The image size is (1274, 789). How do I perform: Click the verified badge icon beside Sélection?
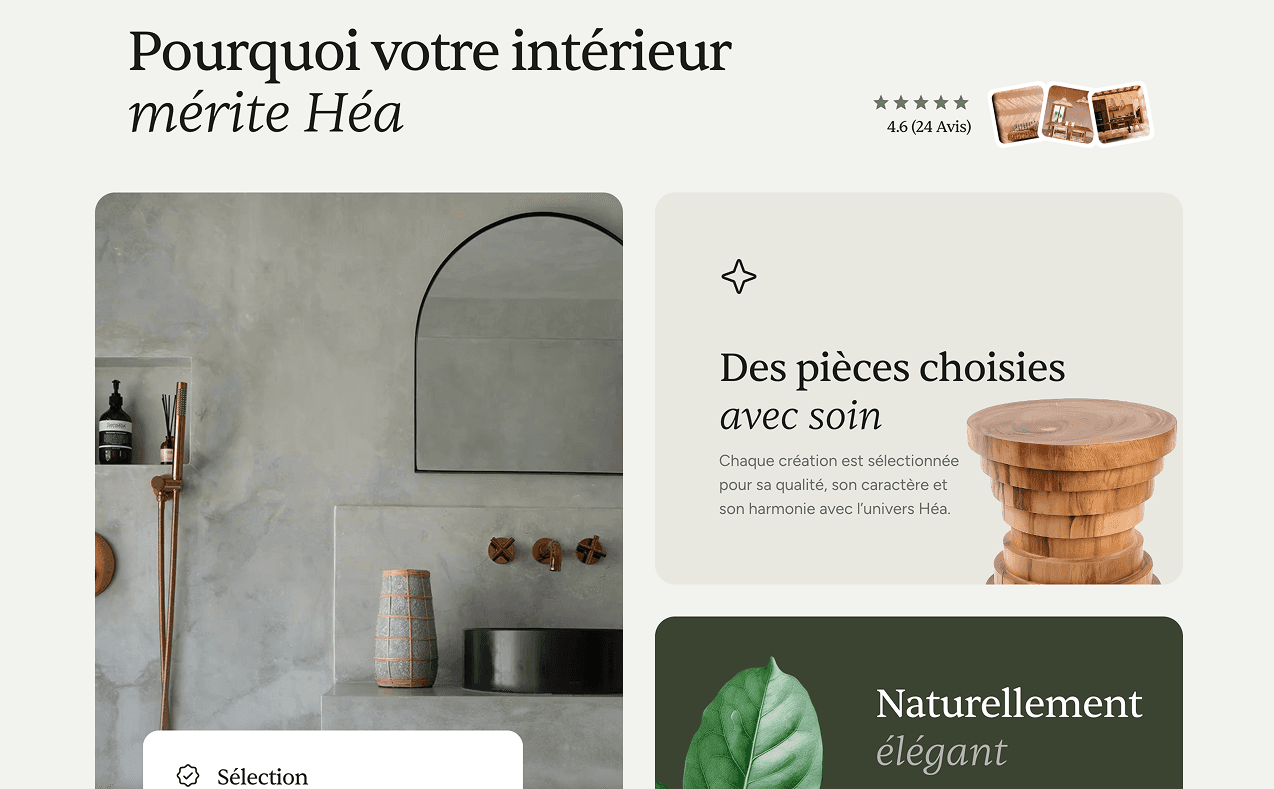click(187, 776)
